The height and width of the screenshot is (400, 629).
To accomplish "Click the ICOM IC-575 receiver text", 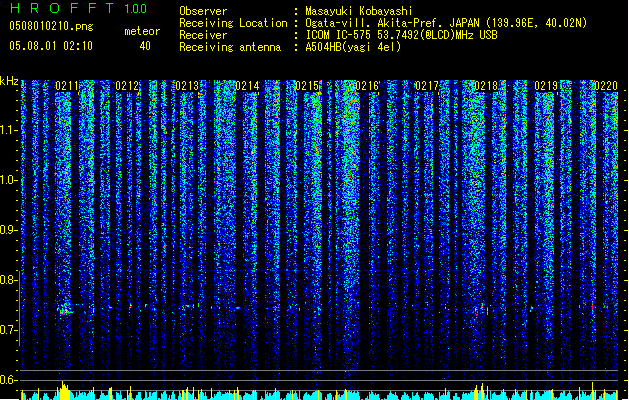I will (x=401, y=35).
